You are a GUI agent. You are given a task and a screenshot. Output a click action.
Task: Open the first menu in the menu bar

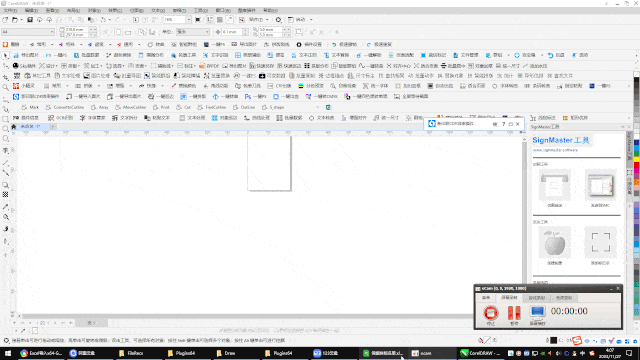[10, 10]
